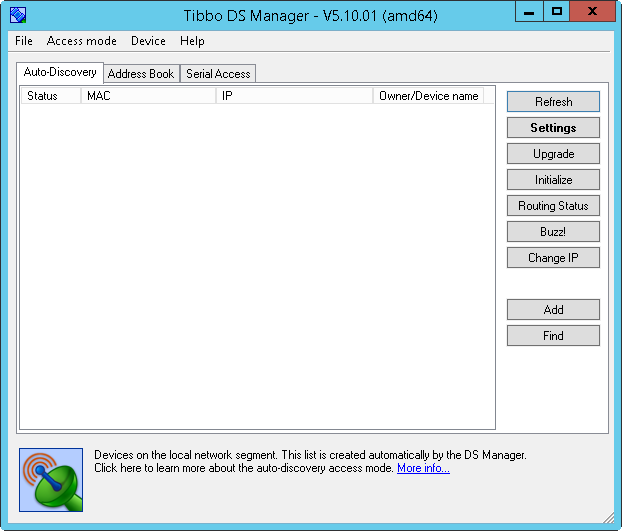Open the File menu
Screen dimensions: 622x531
click(24, 41)
